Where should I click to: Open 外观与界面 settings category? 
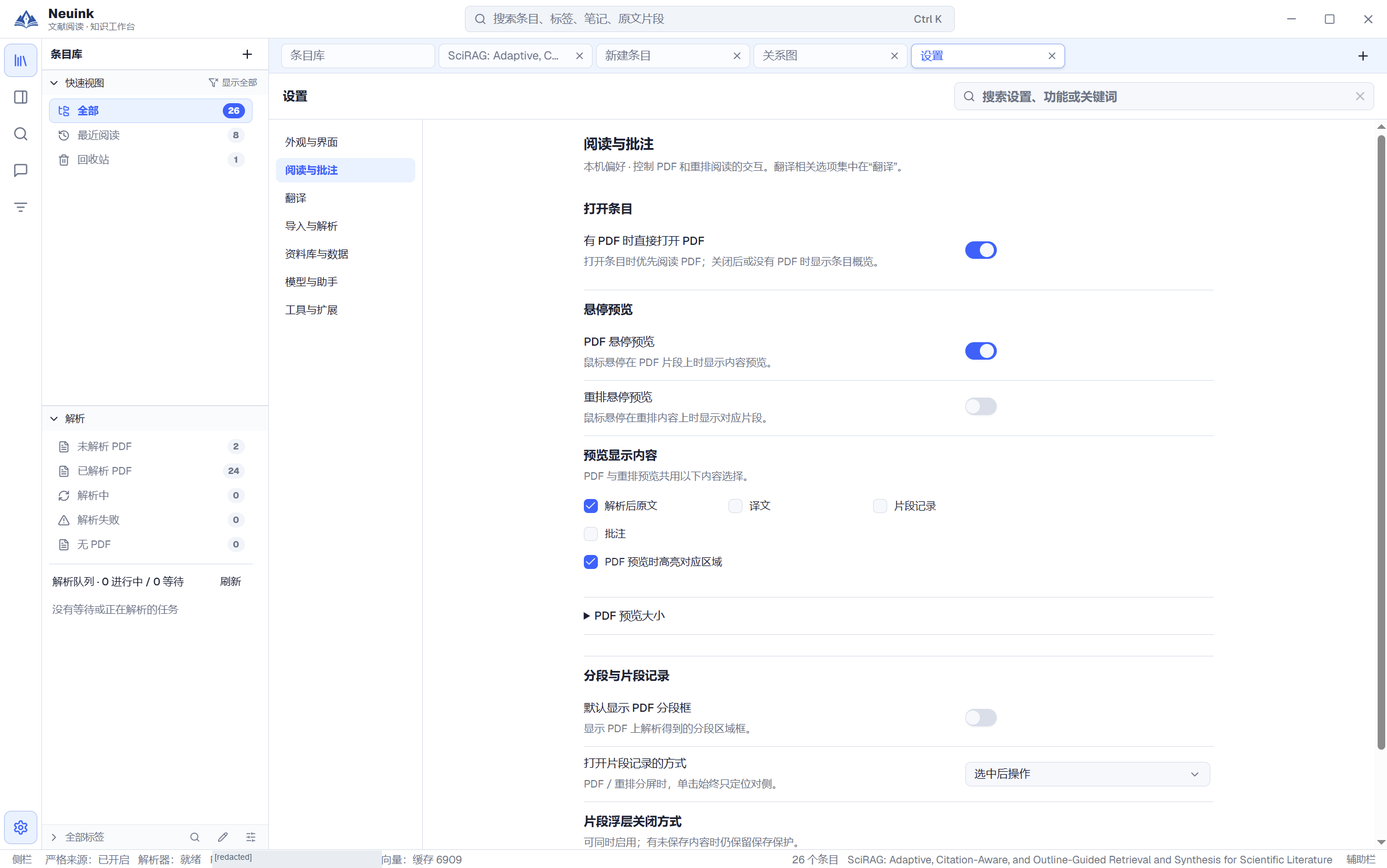click(x=345, y=142)
